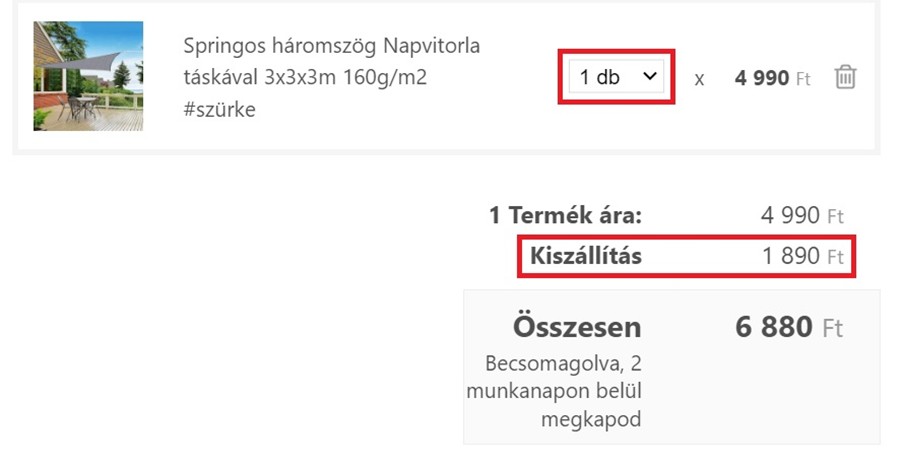Viewport: 903px width, 466px height.
Task: Select the "táskával 3x3x3m 160g/m2" description line
Action: click(x=305, y=77)
